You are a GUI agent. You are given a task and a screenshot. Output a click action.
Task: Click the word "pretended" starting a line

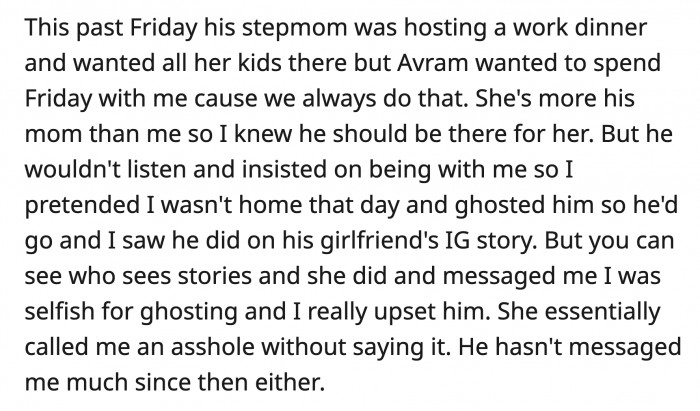pyautogui.click(x=82, y=205)
